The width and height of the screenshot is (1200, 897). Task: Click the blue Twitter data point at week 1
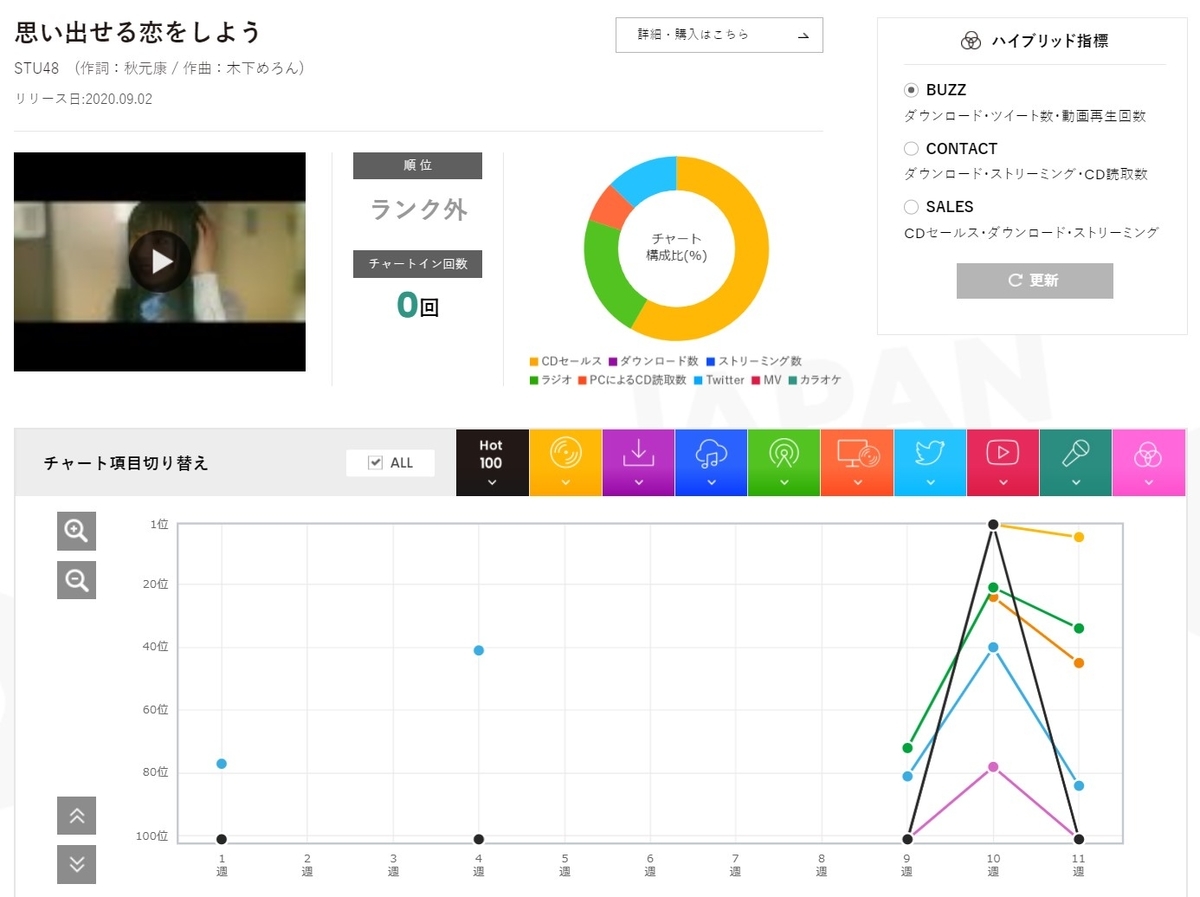tap(221, 763)
